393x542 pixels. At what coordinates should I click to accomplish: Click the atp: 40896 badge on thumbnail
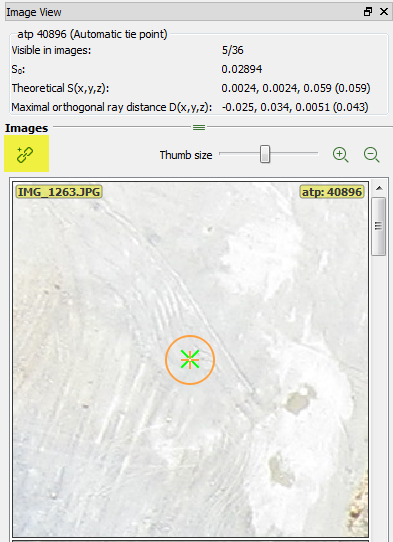332,192
